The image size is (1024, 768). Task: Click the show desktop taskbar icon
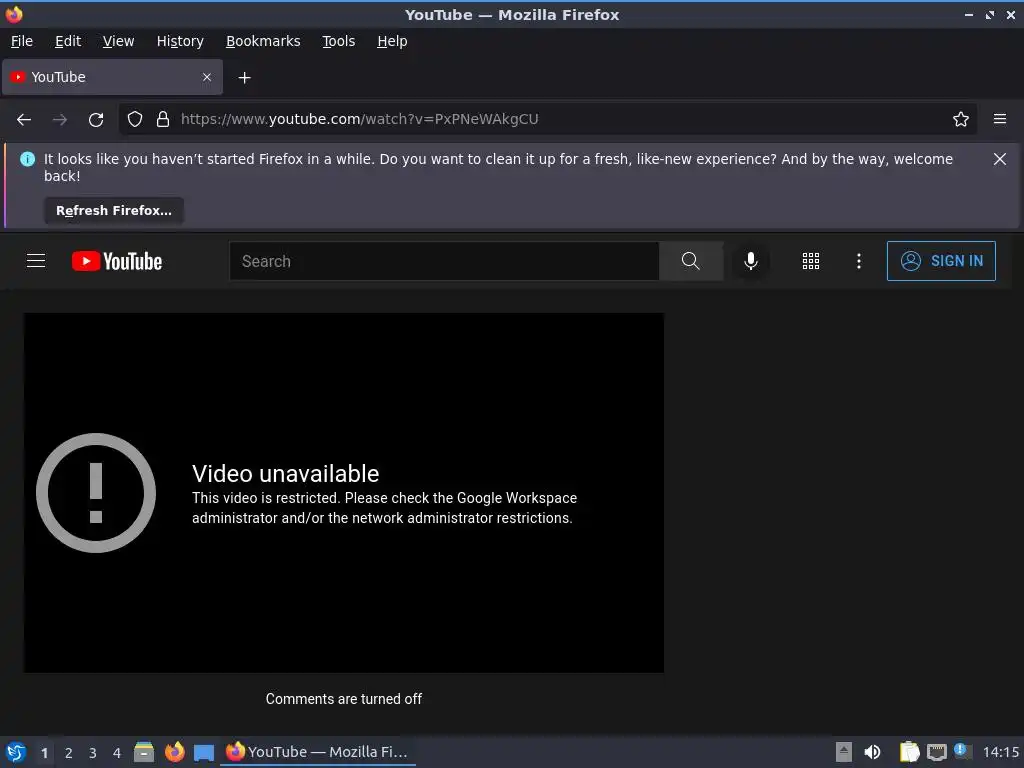(204, 753)
